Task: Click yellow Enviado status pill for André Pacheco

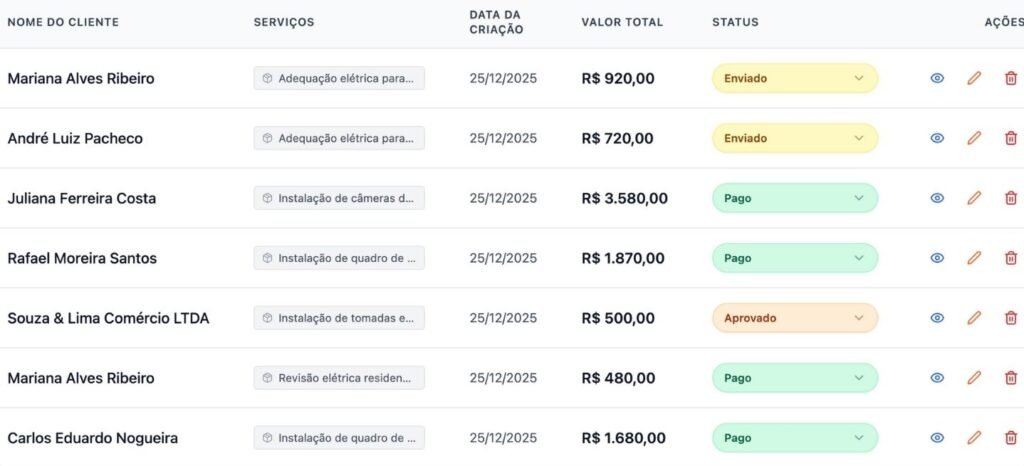Action: tap(794, 138)
